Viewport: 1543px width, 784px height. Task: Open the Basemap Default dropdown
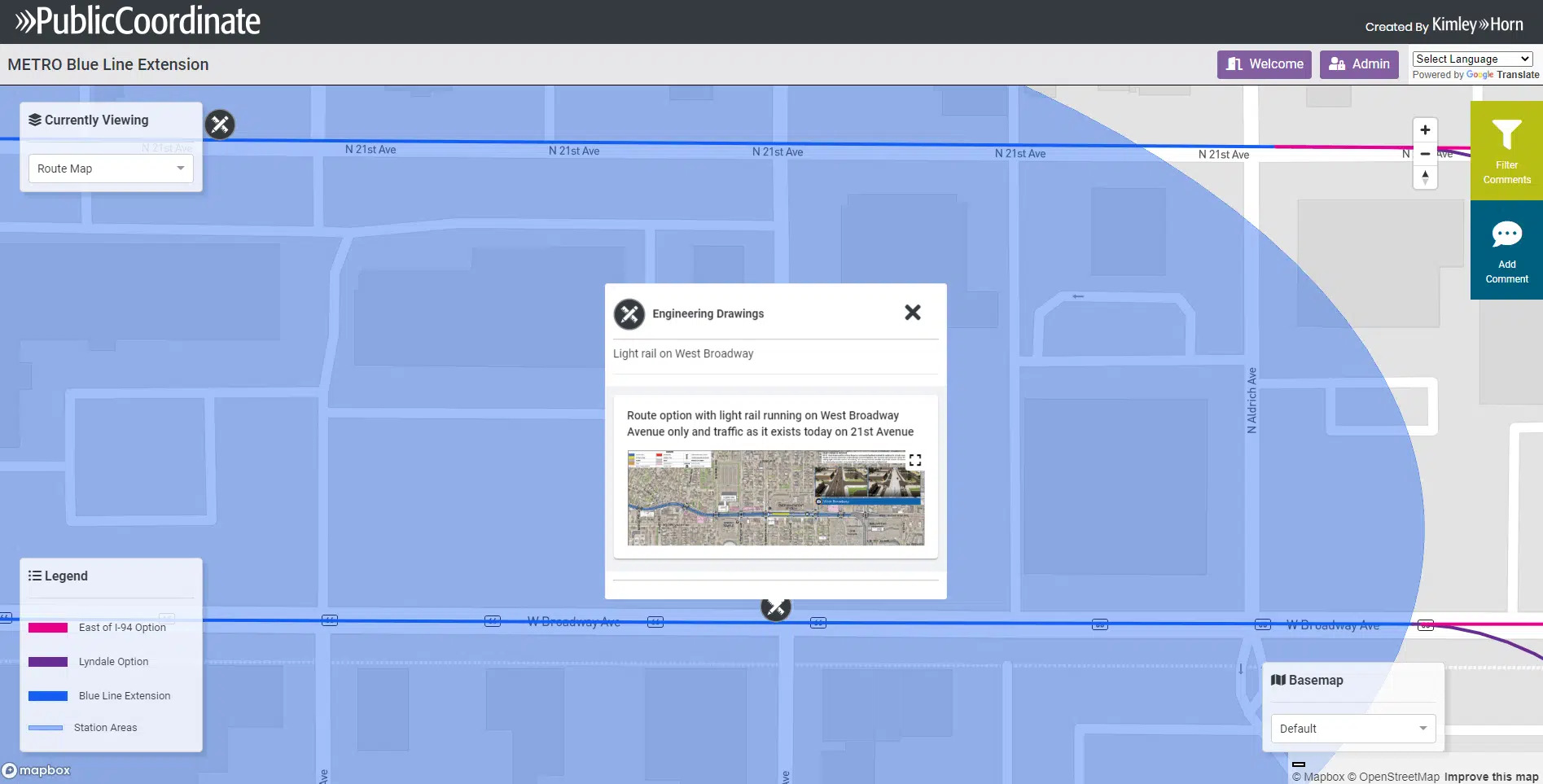[x=1352, y=729]
